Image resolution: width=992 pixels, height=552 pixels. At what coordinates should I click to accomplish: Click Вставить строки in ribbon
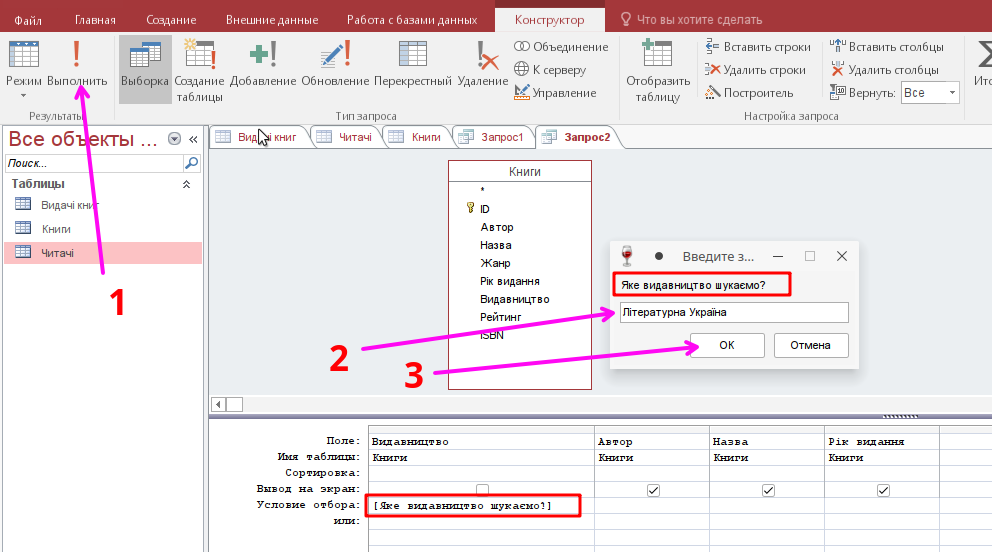[758, 47]
